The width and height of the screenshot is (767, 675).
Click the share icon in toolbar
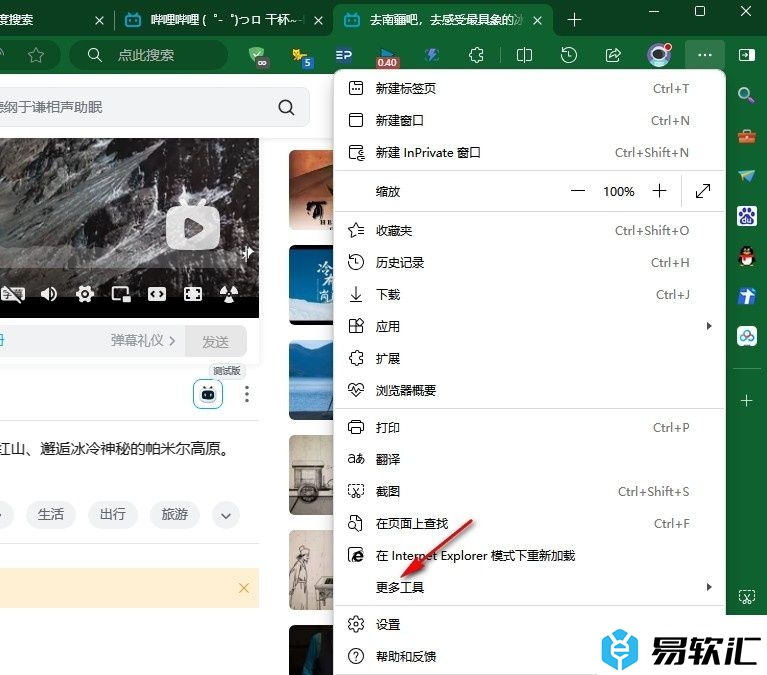point(613,55)
